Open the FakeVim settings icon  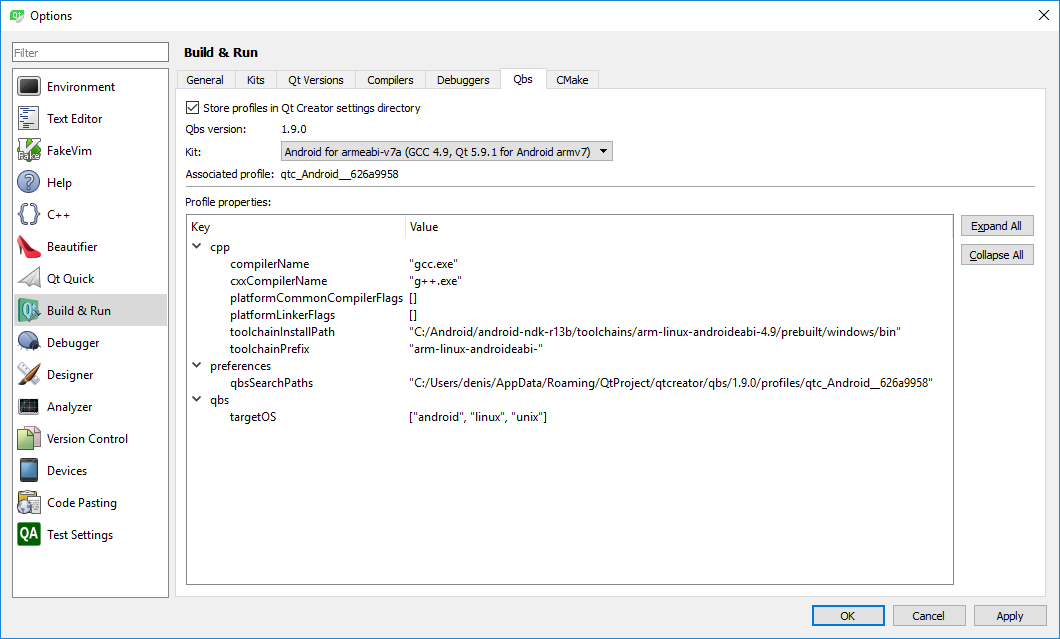click(x=29, y=151)
